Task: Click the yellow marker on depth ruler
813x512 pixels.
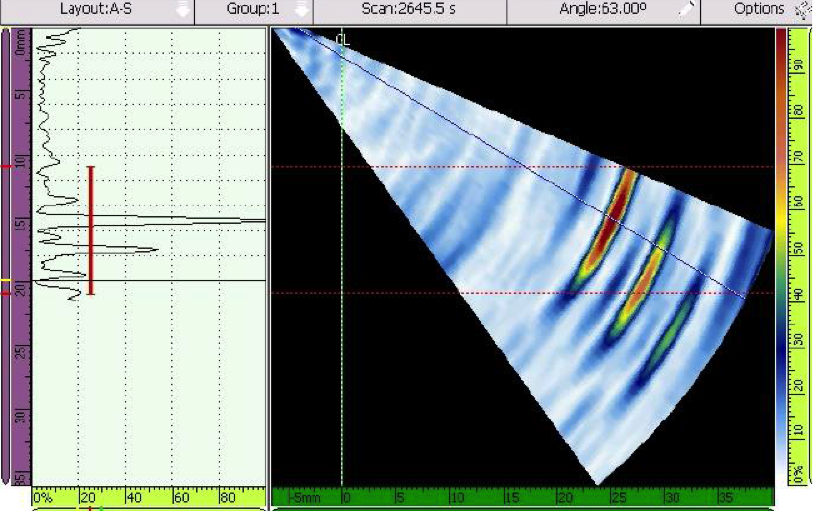Action: point(5,281)
